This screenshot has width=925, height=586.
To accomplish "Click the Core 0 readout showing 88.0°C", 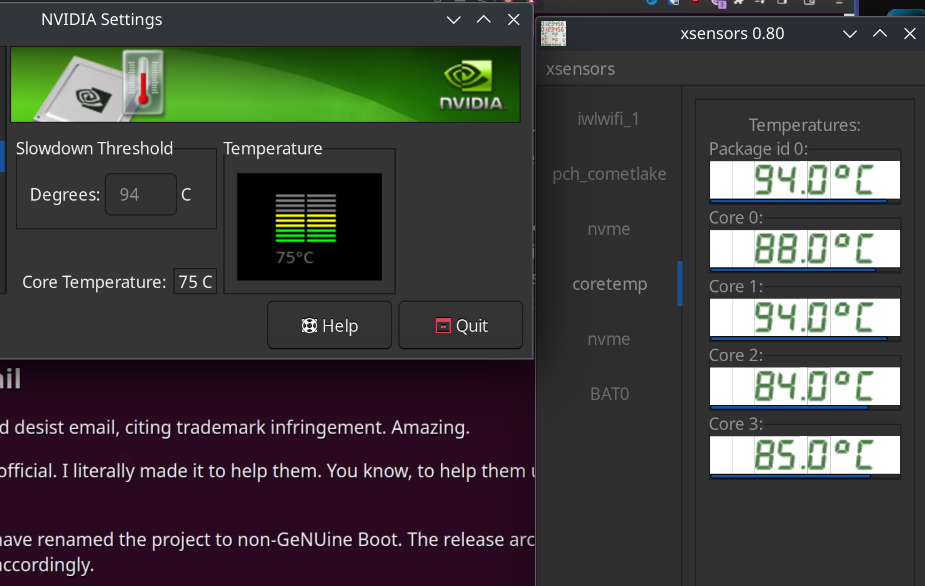I will pyautogui.click(x=805, y=249).
